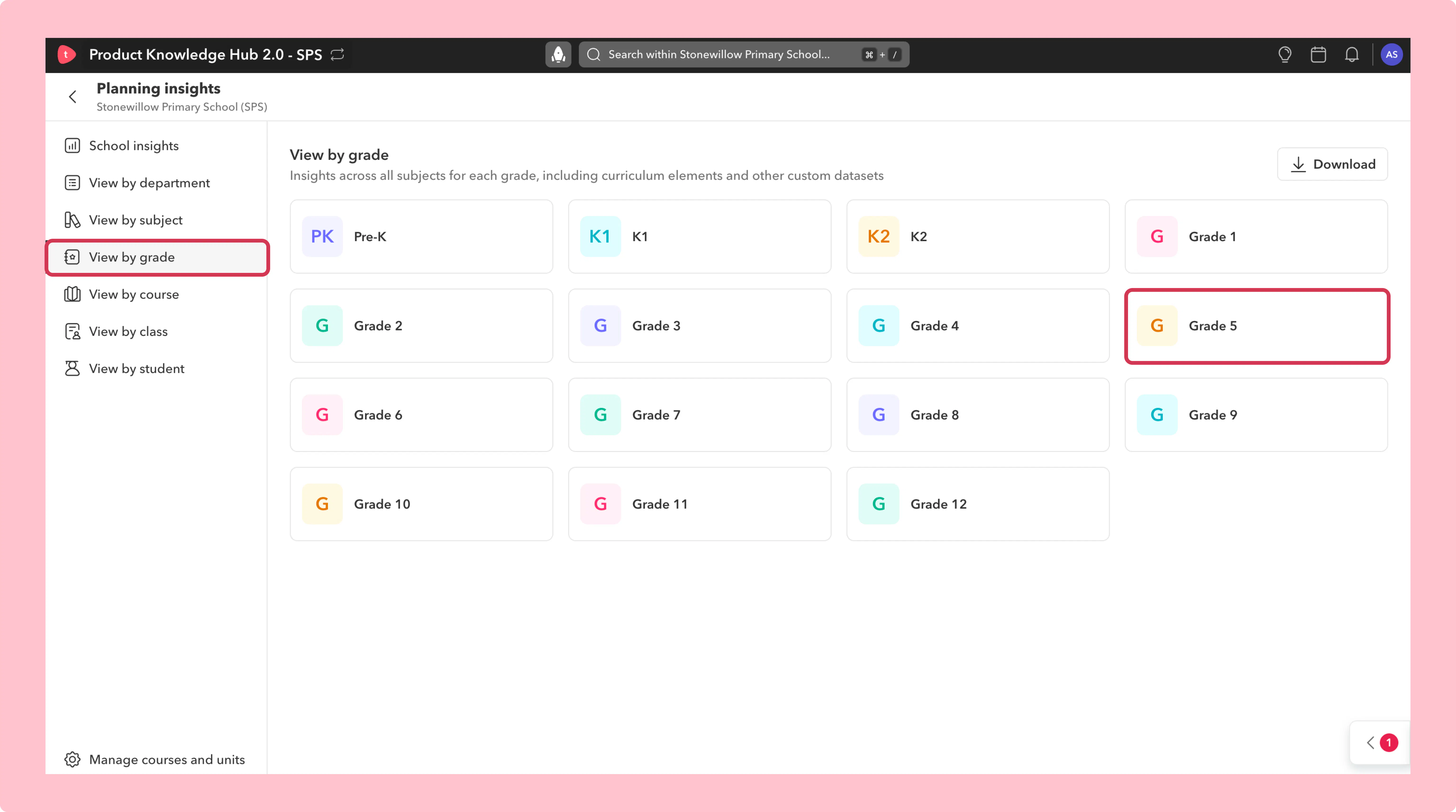Click the View by course icon
Viewport: 1456px width, 812px height.
[72, 294]
